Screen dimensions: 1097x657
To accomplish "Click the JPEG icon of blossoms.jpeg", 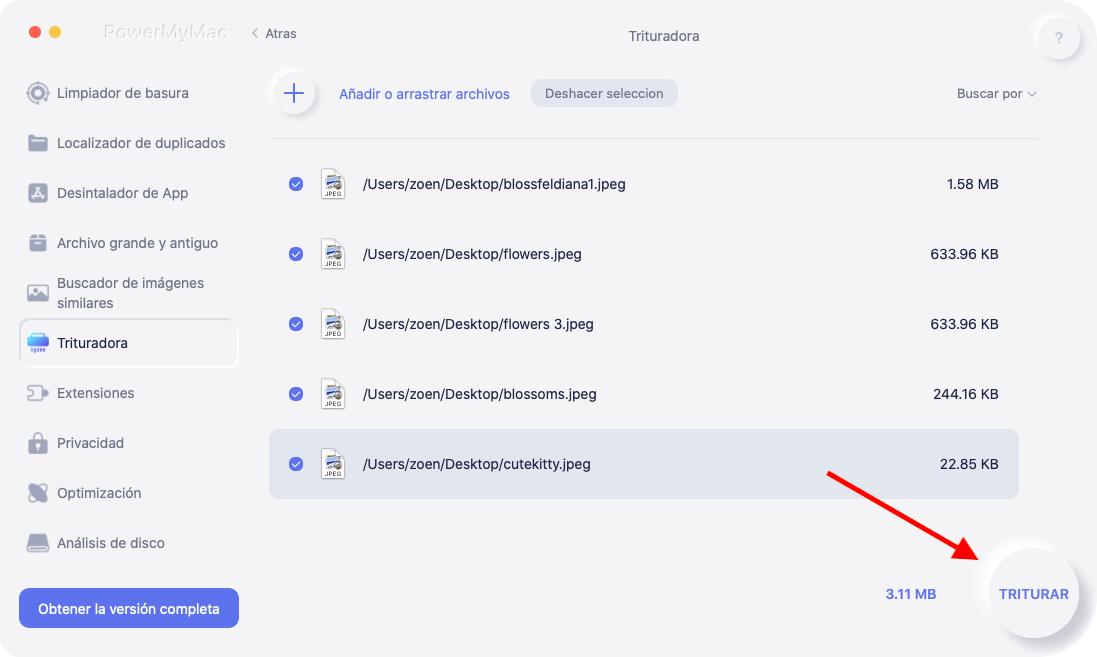I will click(333, 394).
